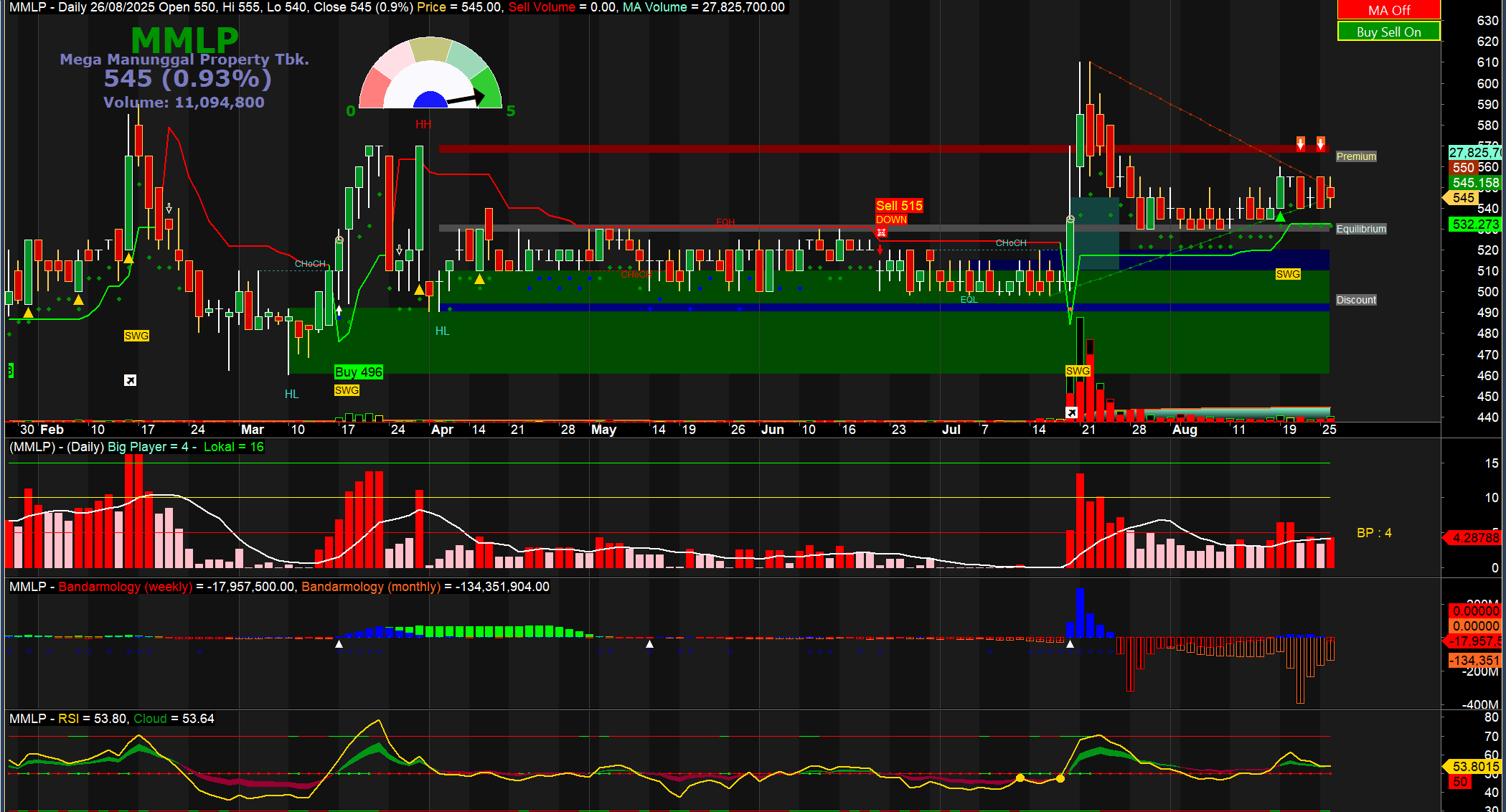Click the EQL label in late June

[x=969, y=300]
